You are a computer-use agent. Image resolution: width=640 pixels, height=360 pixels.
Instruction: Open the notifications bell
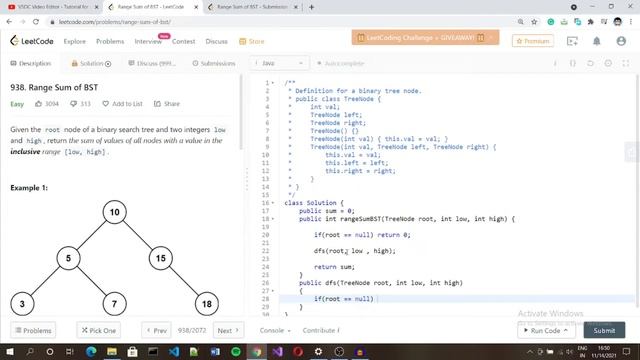point(596,41)
